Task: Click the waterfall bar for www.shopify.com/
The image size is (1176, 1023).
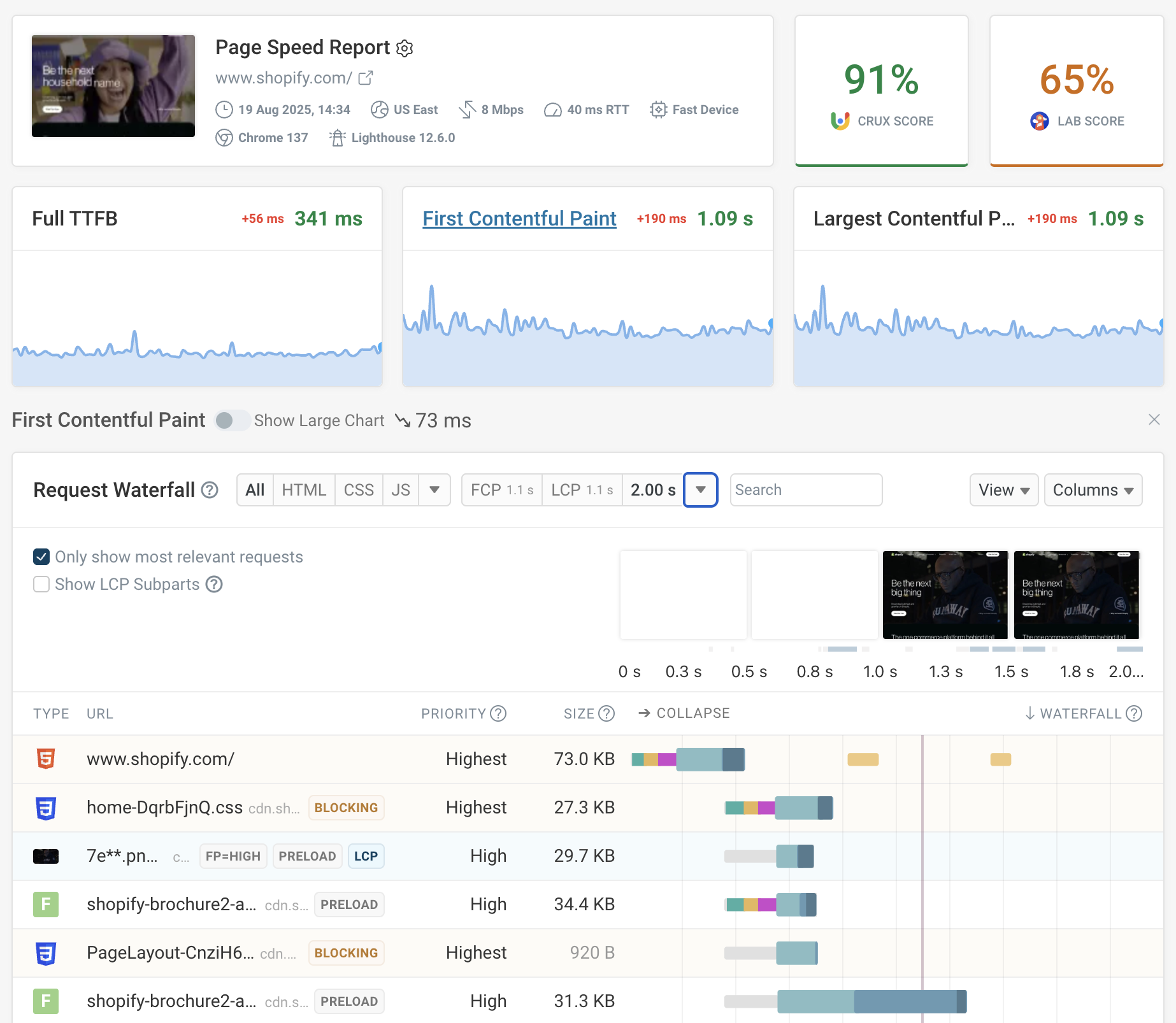Action: click(x=688, y=759)
